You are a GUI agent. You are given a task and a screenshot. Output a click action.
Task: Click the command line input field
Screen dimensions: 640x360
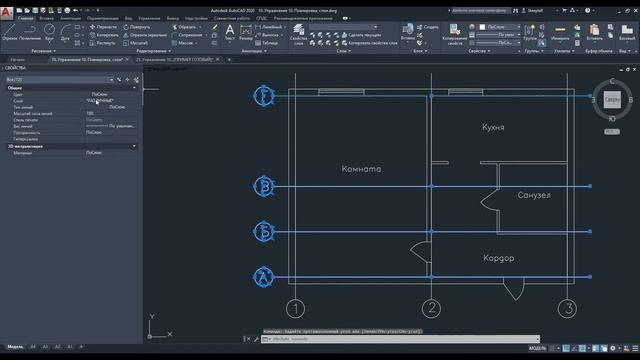coord(400,339)
